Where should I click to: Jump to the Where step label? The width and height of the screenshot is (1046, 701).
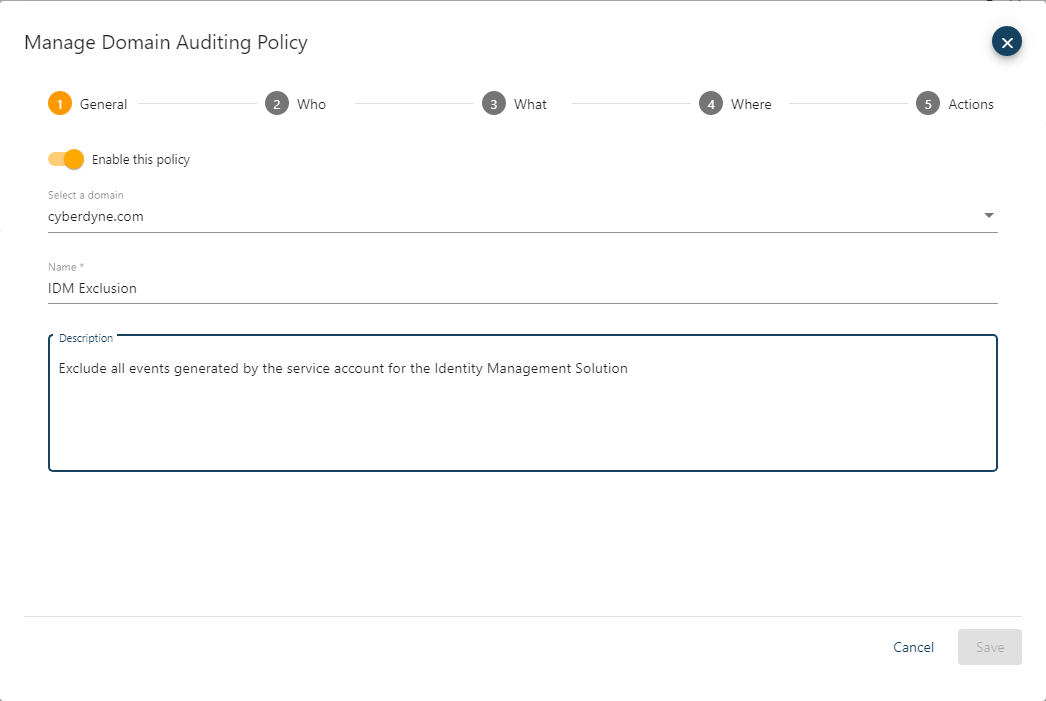(x=751, y=104)
